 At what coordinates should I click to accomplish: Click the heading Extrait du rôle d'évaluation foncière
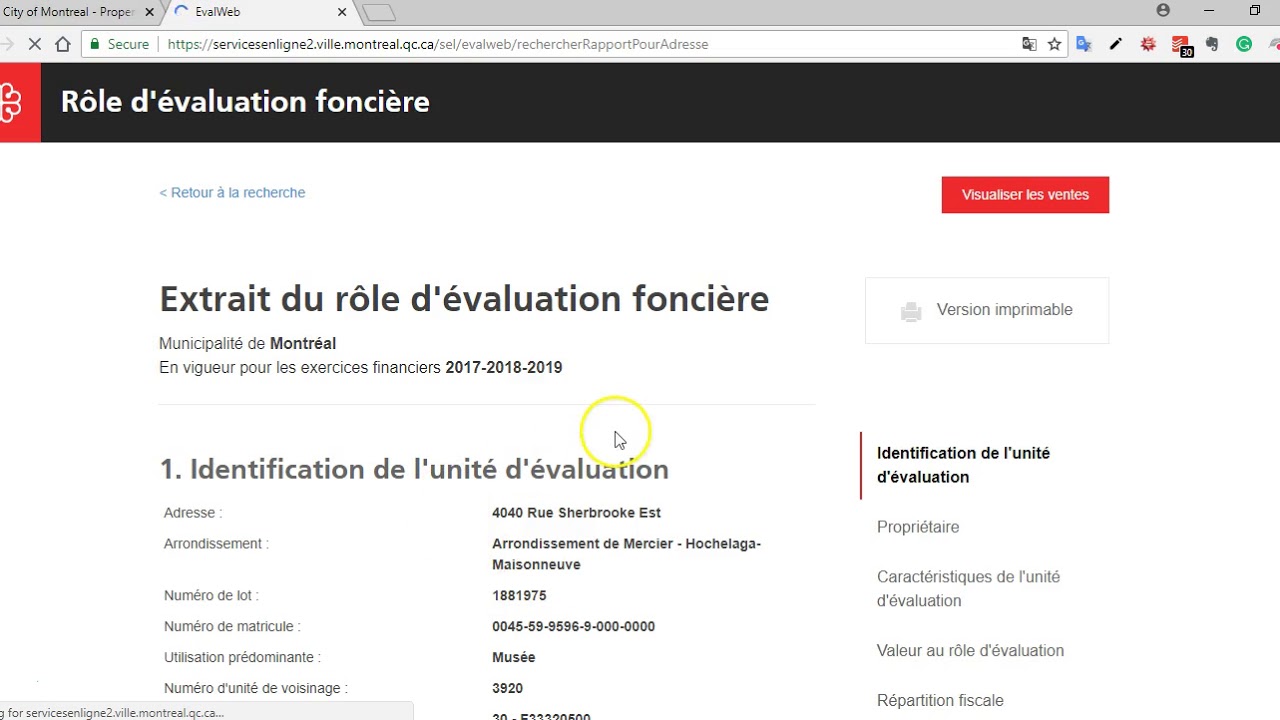click(x=464, y=299)
